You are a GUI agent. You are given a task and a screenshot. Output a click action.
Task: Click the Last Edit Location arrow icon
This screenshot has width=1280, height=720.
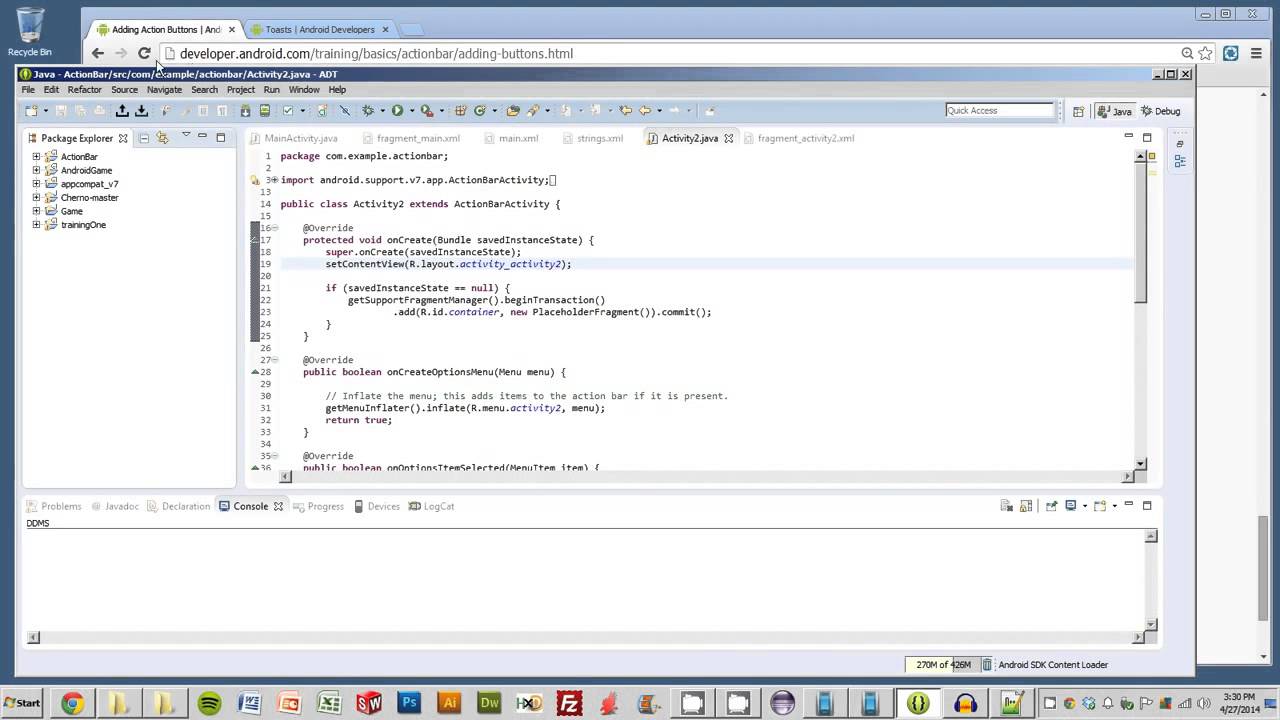(x=626, y=110)
